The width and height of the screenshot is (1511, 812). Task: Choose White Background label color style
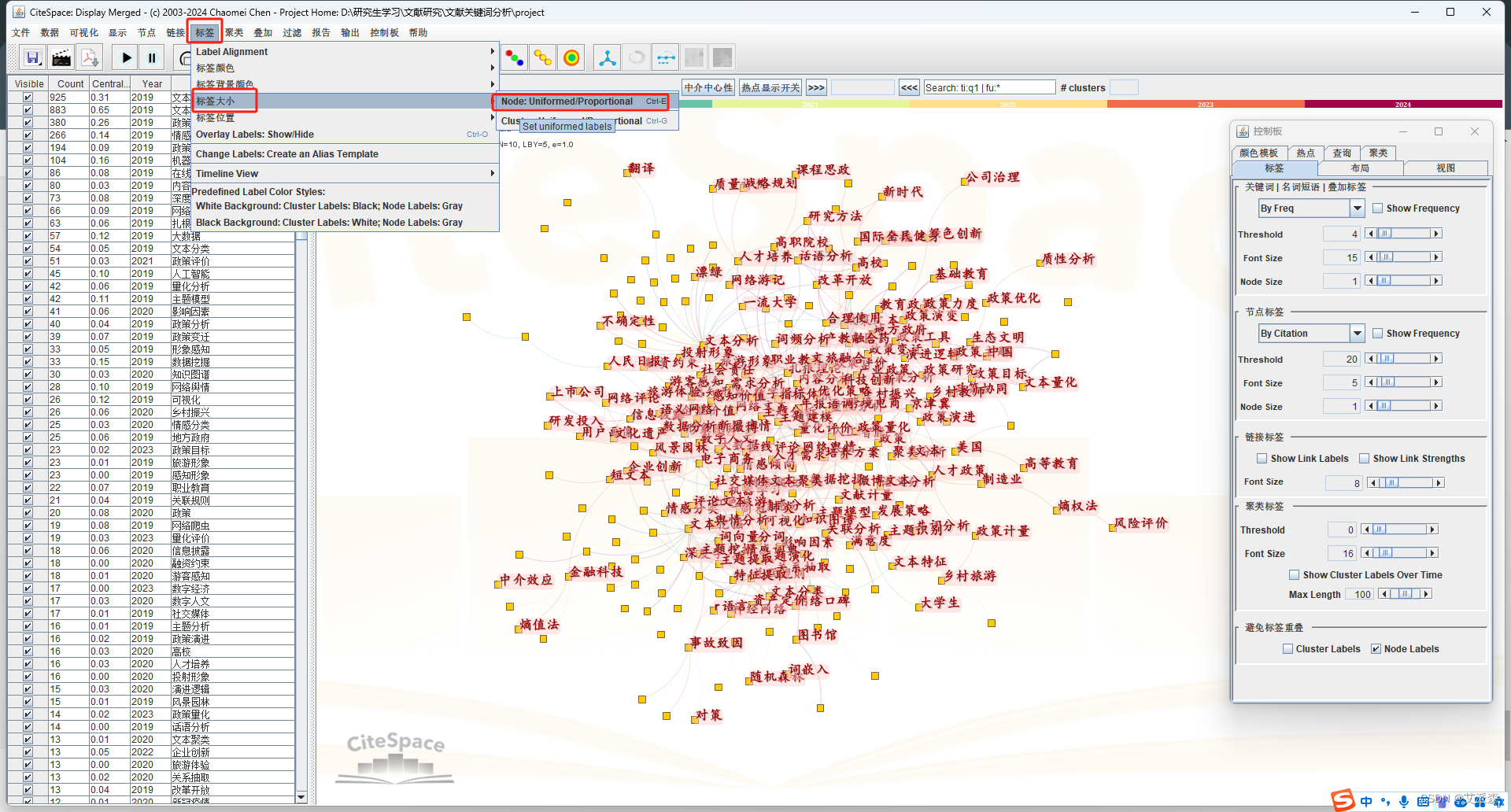345,206
